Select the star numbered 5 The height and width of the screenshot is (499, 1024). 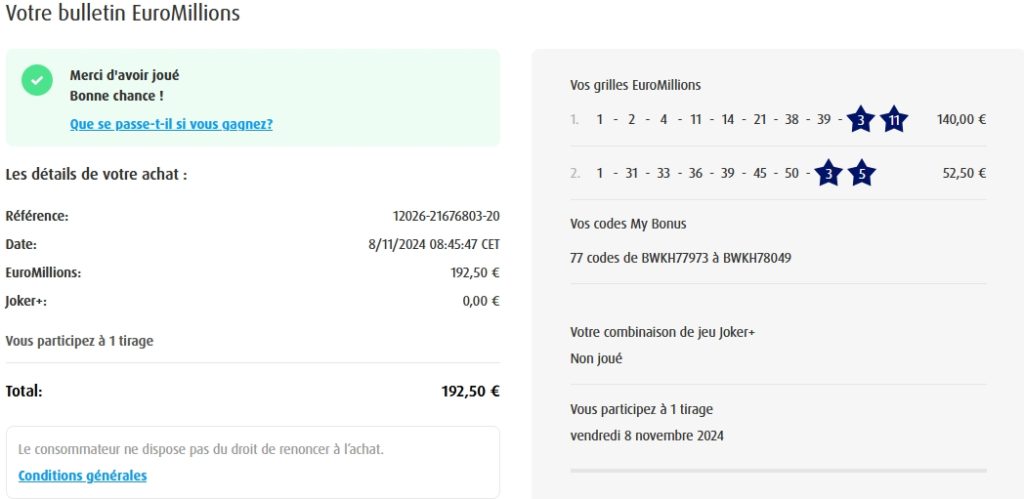(862, 173)
